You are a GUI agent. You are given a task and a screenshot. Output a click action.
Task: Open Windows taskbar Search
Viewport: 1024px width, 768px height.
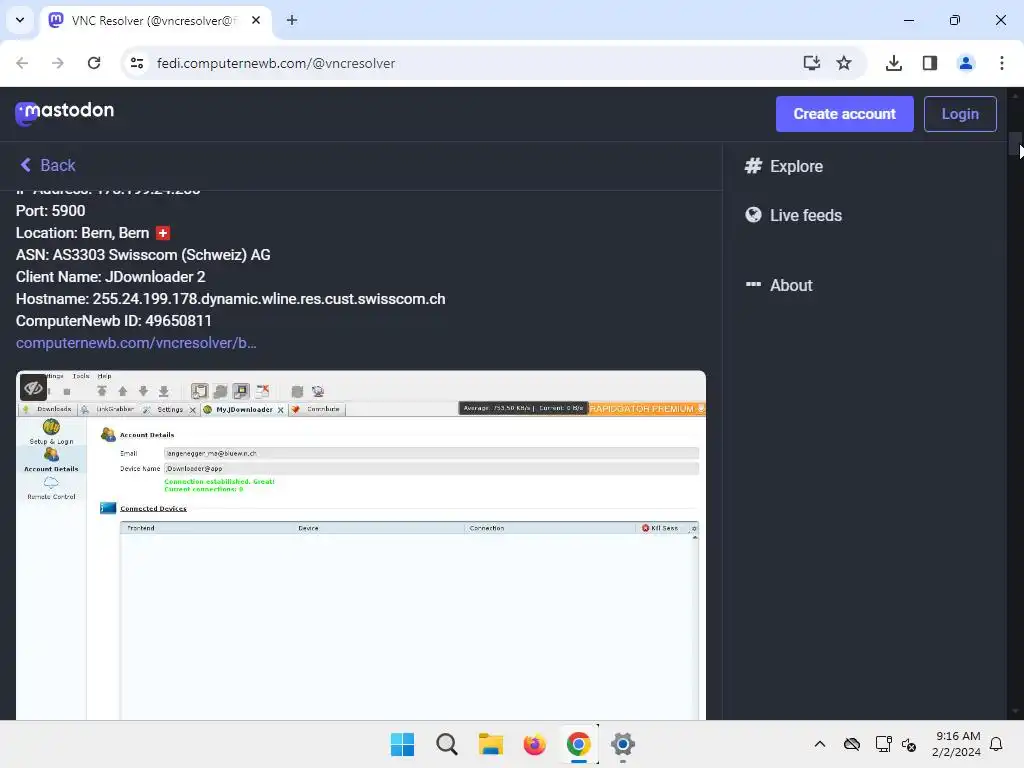(x=447, y=744)
